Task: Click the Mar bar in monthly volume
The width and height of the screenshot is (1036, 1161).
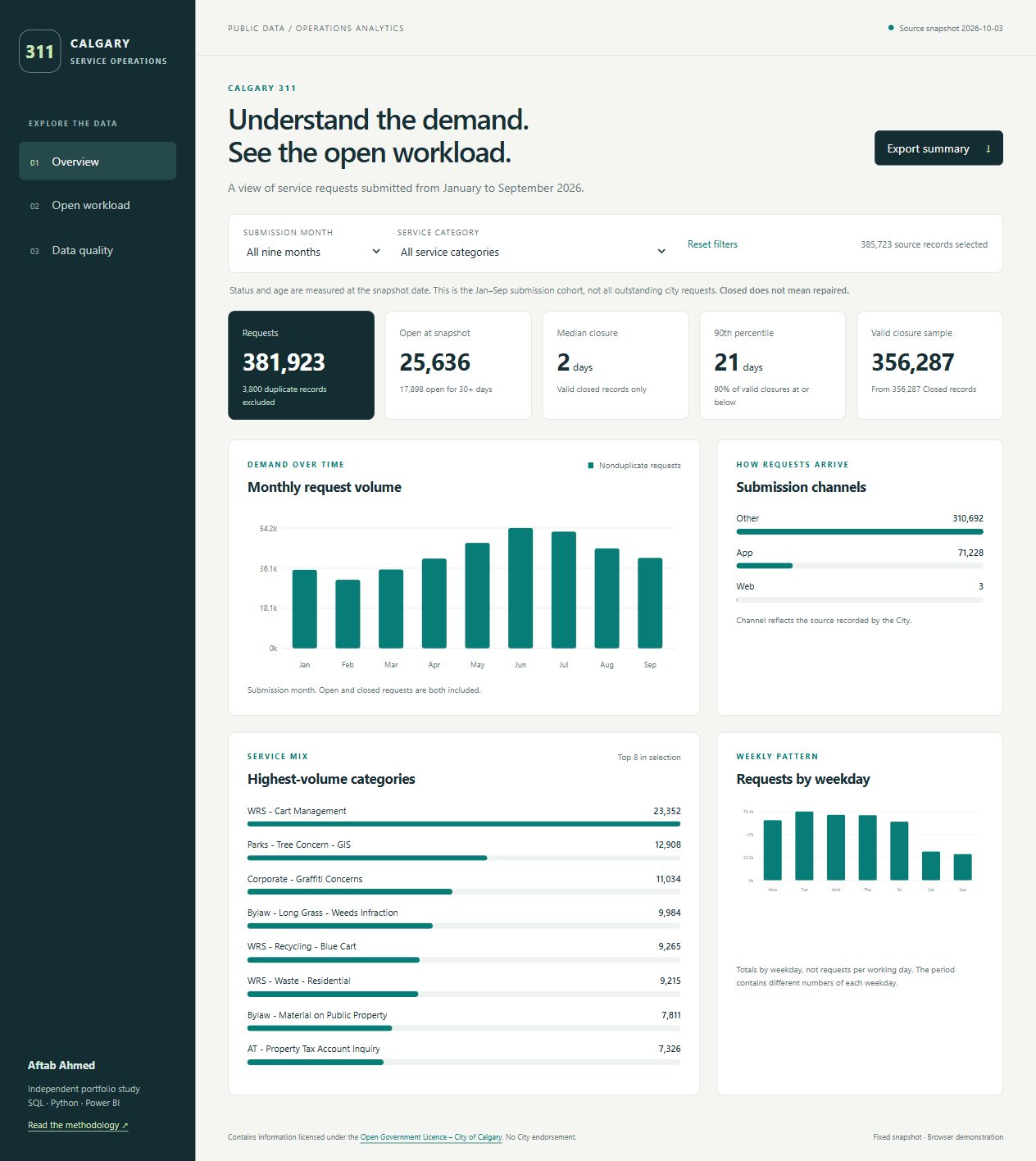Action: tap(391, 609)
